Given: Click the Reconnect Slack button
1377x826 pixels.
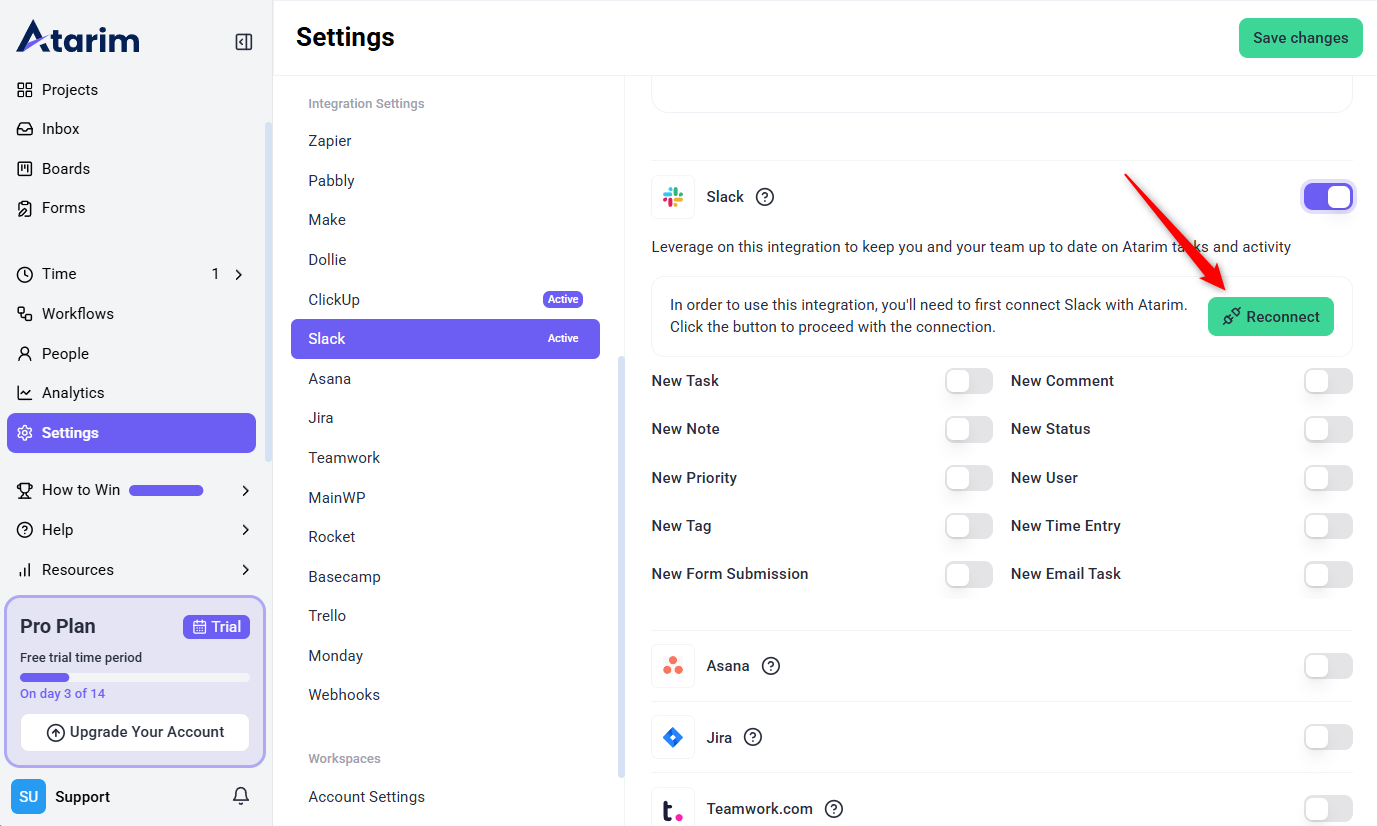Looking at the screenshot, I should [x=1270, y=317].
